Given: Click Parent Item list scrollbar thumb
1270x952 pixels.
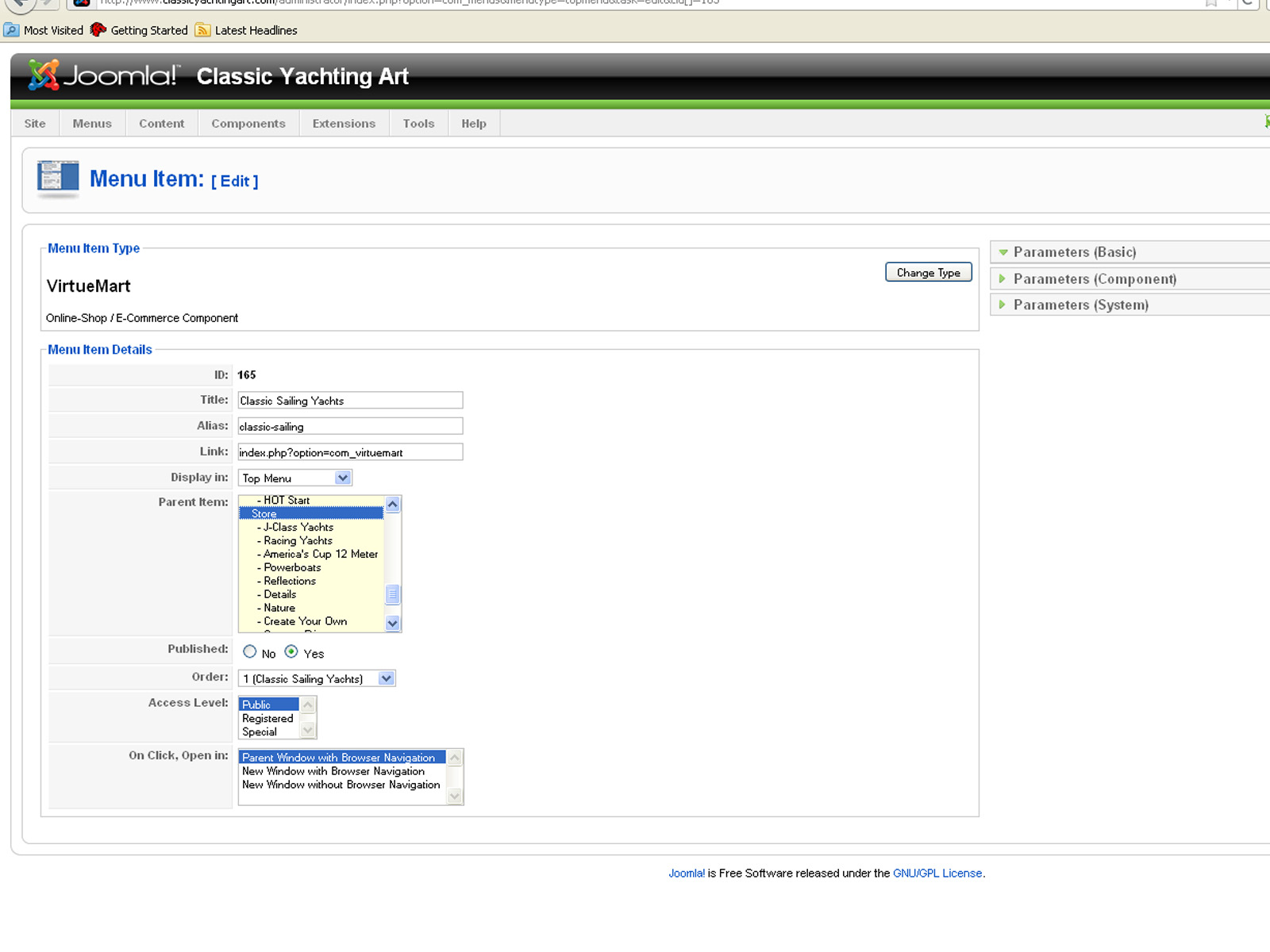Looking at the screenshot, I should pyautogui.click(x=392, y=594).
